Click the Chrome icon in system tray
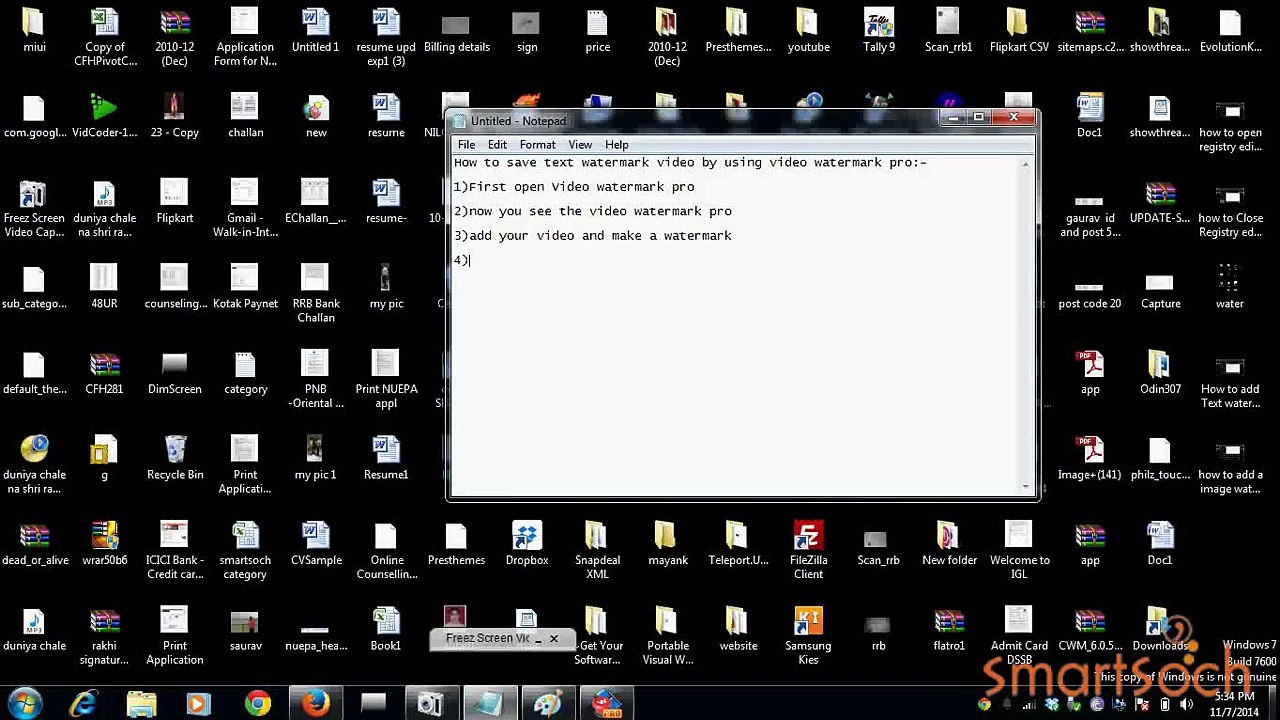This screenshot has width=1280, height=720. (985, 704)
